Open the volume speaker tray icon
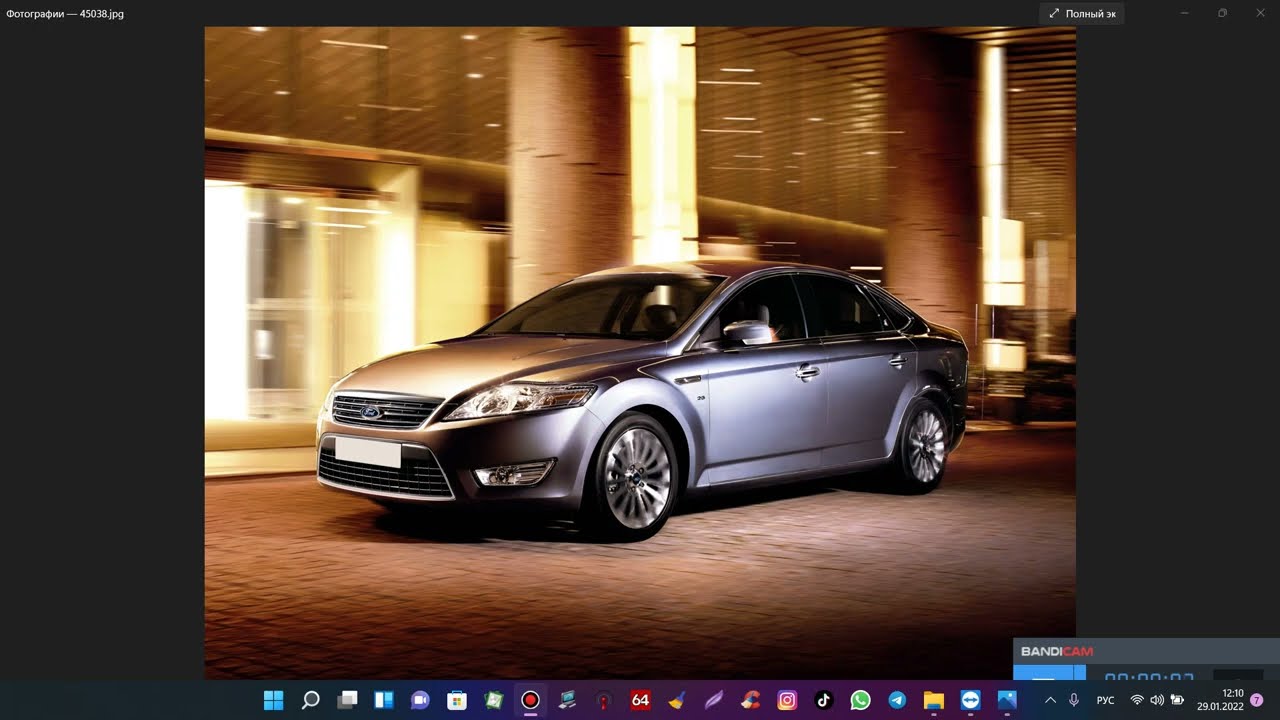Image resolution: width=1280 pixels, height=720 pixels. point(1157,700)
